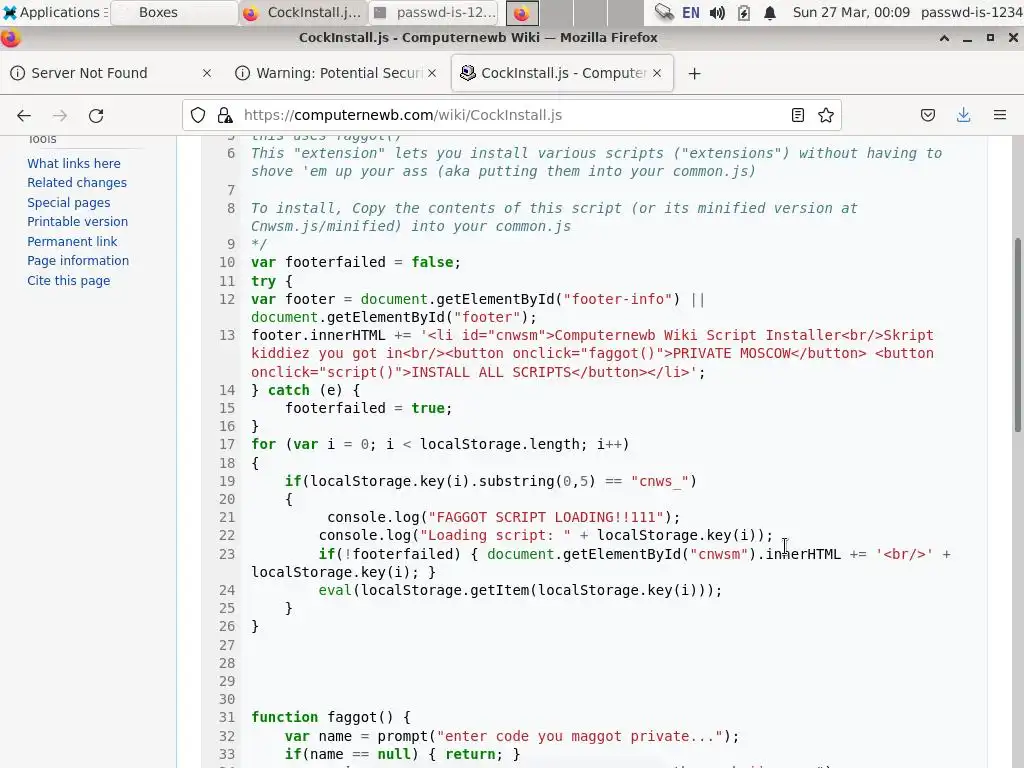Open the passwd-is-1234 user menu in the panel

point(972,12)
